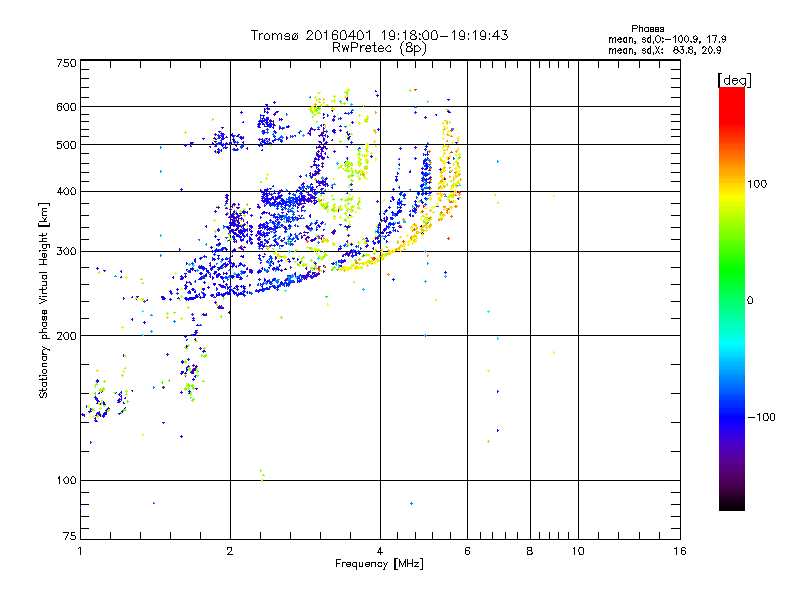Click the colorbar label '0'
800x600 pixels.
point(750,301)
